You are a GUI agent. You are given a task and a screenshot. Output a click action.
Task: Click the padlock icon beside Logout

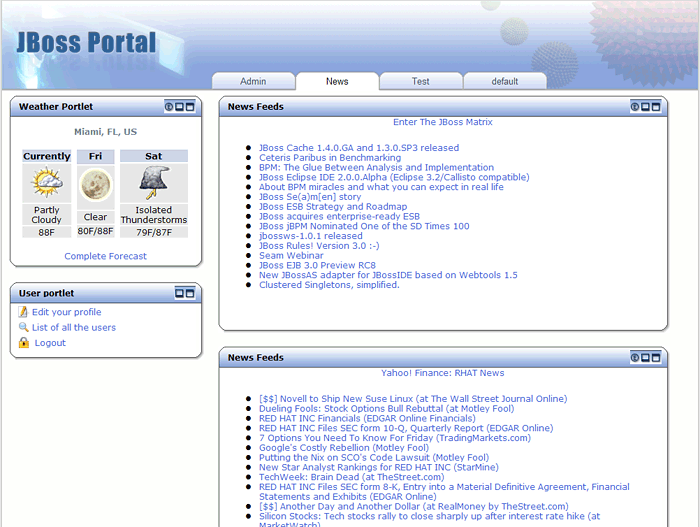tap(24, 343)
